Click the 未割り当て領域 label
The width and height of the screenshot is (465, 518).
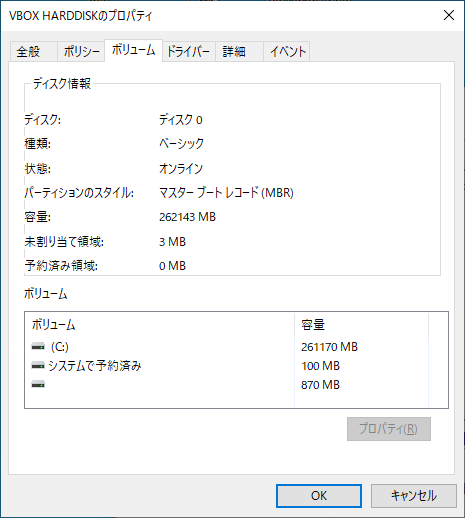pyautogui.click(x=64, y=242)
